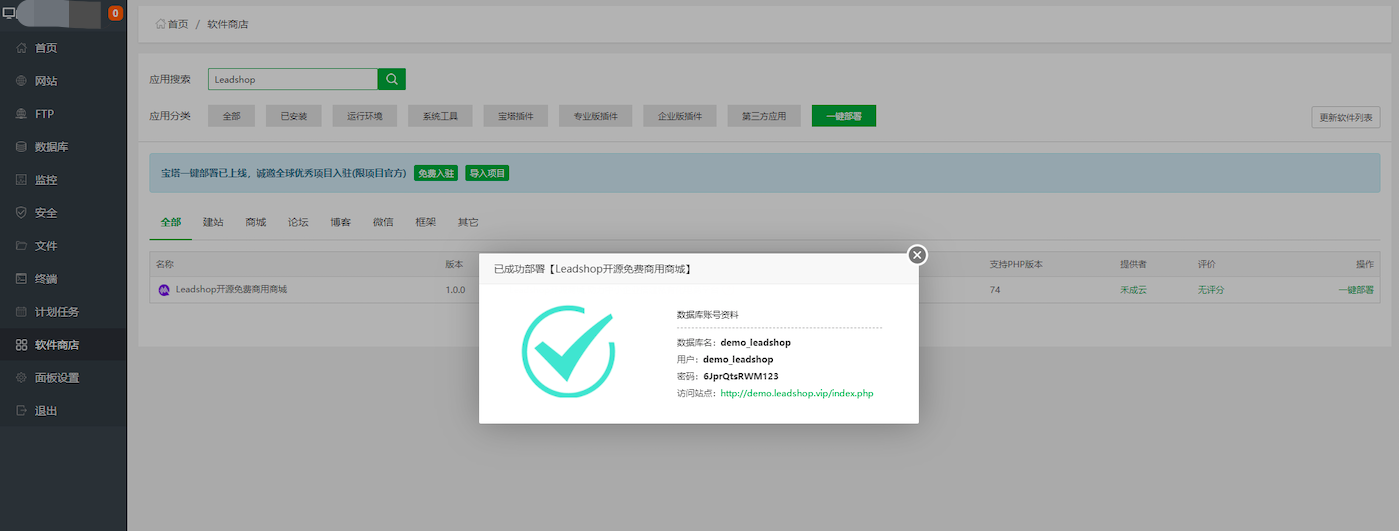Click database name value demo_leadshop
Image resolution: width=1399 pixels, height=531 pixels.
click(755, 343)
